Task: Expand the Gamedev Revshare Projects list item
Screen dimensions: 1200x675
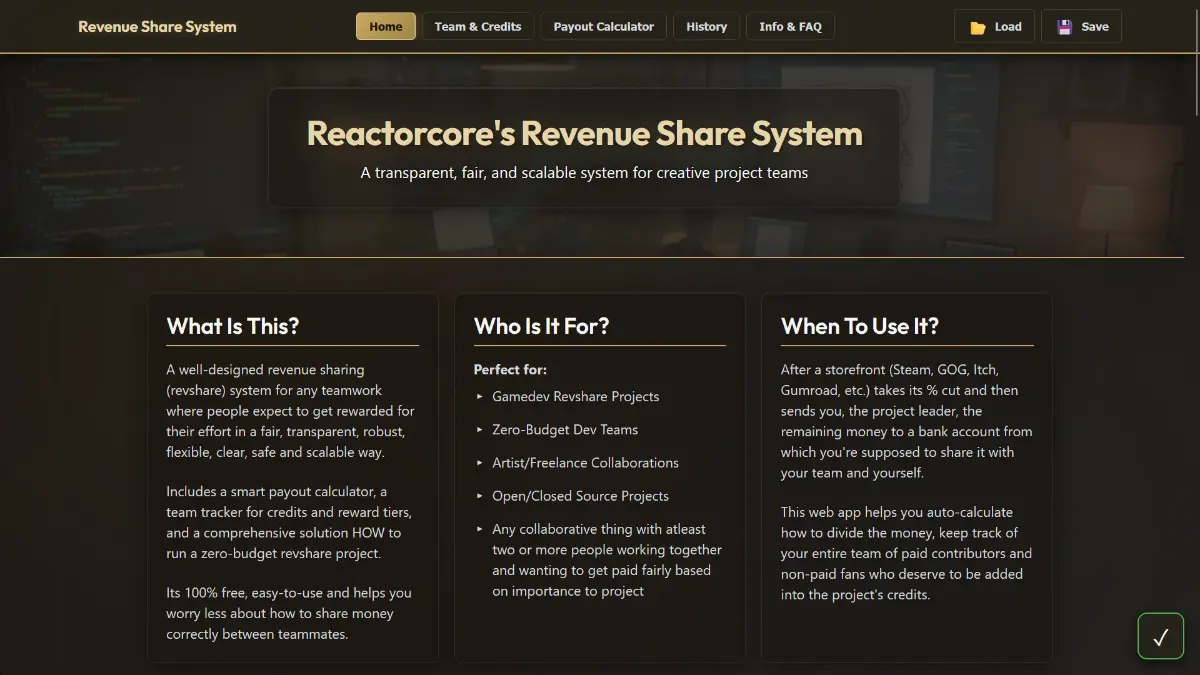Action: 575,396
